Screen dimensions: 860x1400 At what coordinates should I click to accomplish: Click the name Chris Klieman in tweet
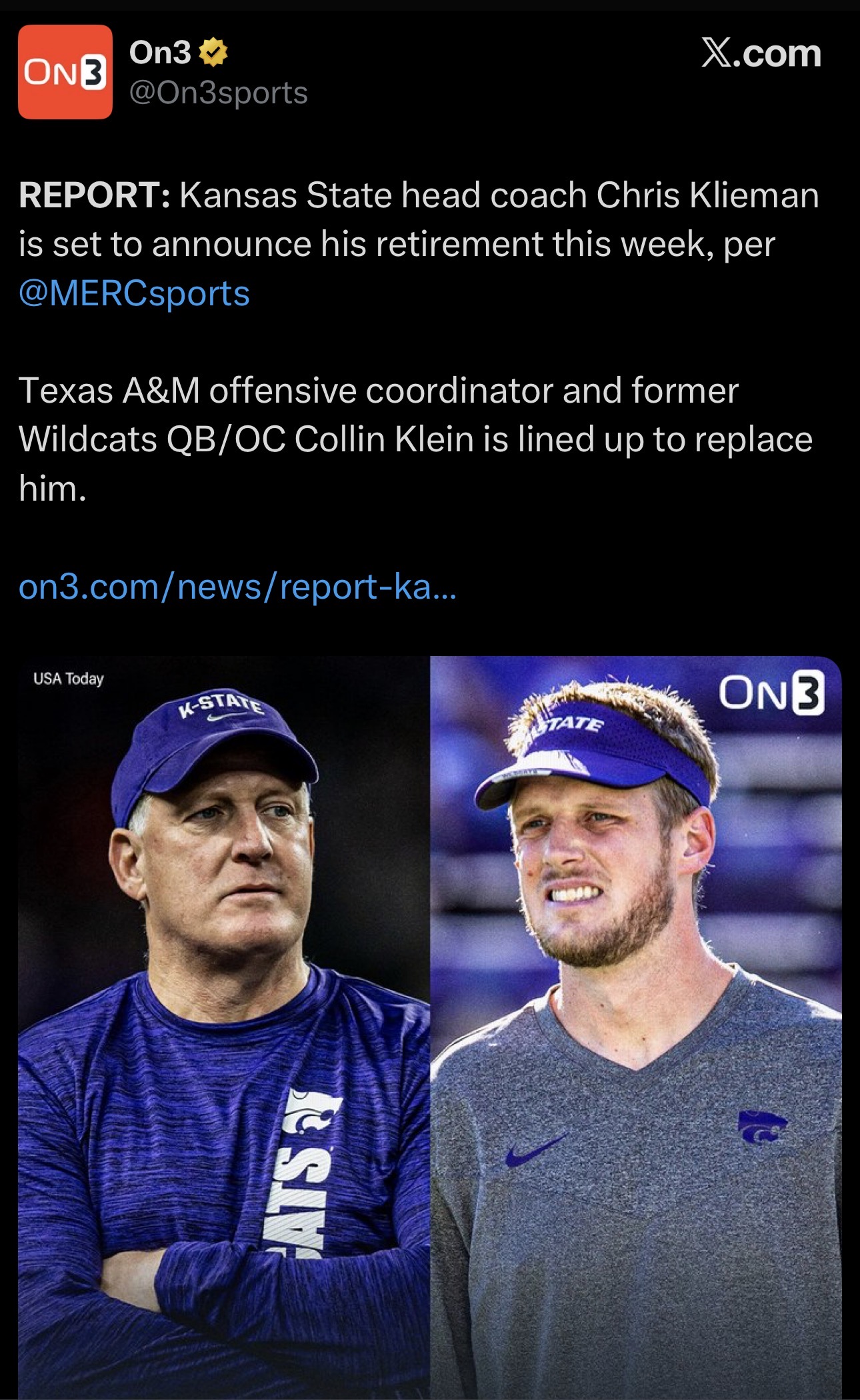click(707, 195)
